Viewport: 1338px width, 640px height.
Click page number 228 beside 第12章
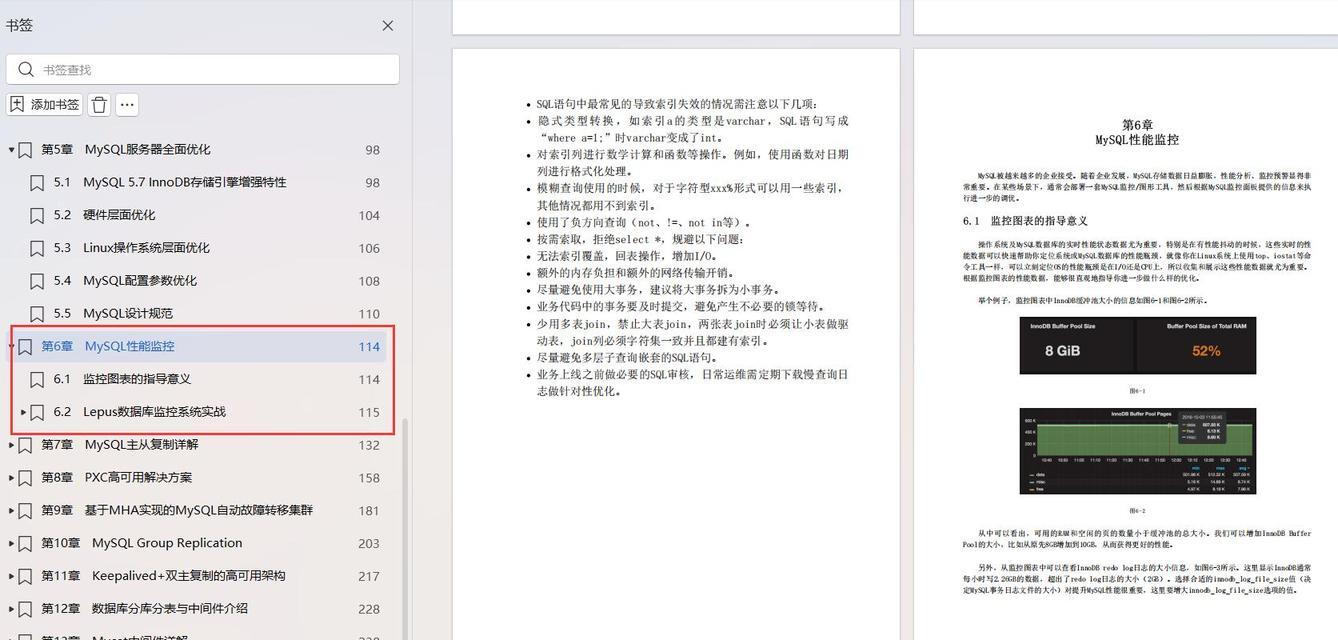369,609
